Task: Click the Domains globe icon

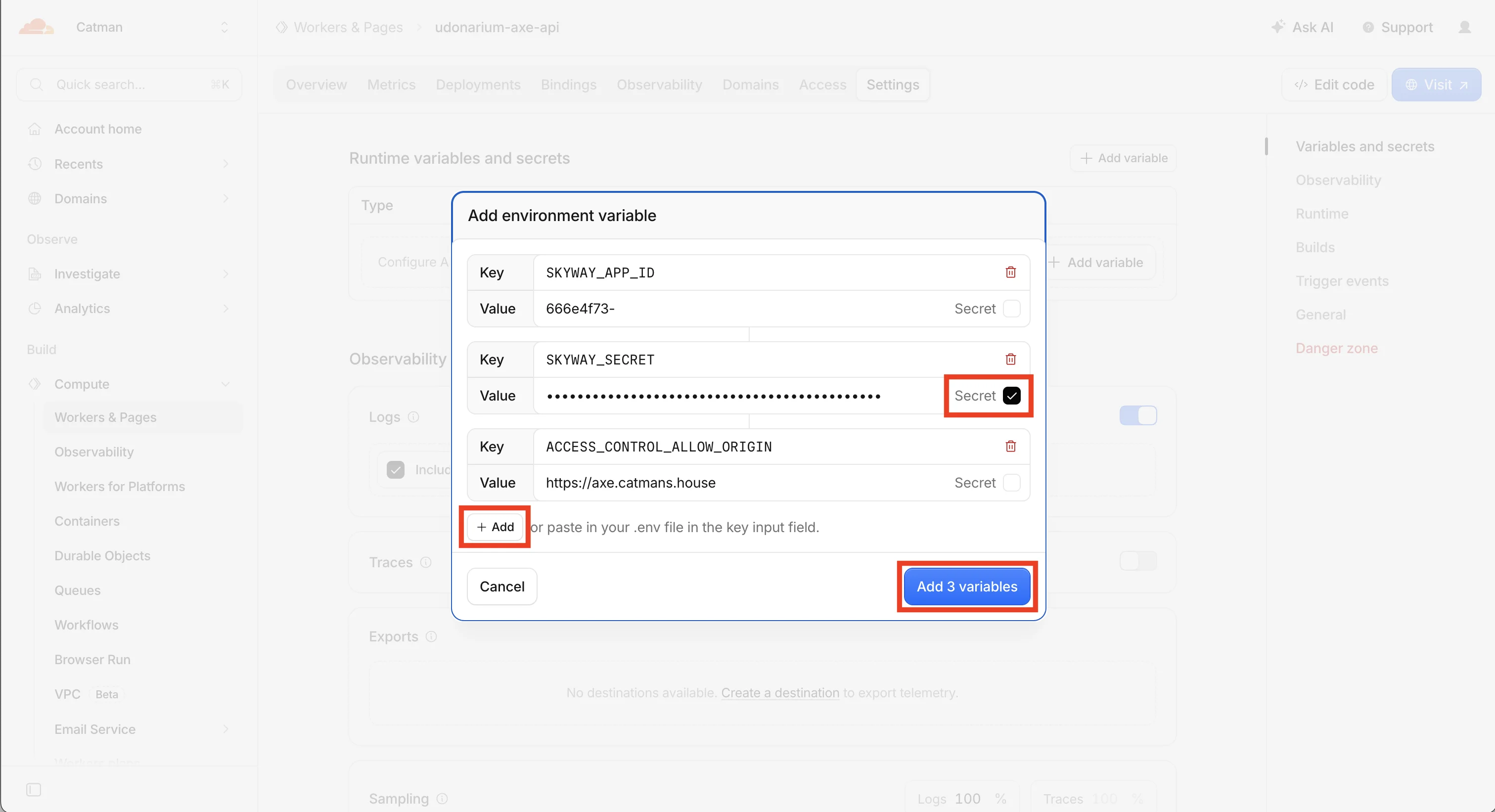Action: [35, 198]
